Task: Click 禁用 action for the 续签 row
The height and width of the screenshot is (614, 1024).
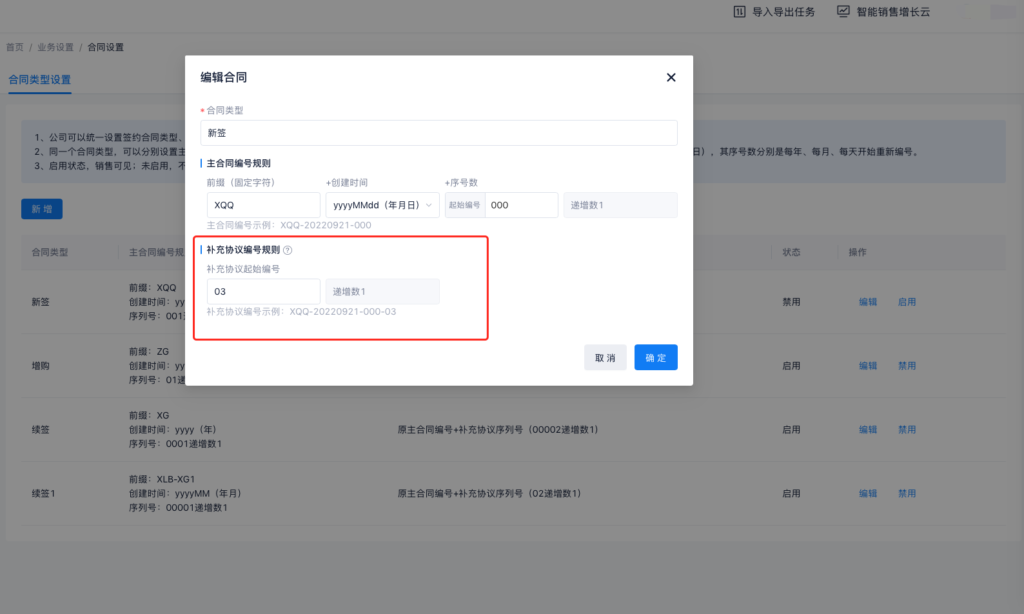Action: (x=906, y=430)
